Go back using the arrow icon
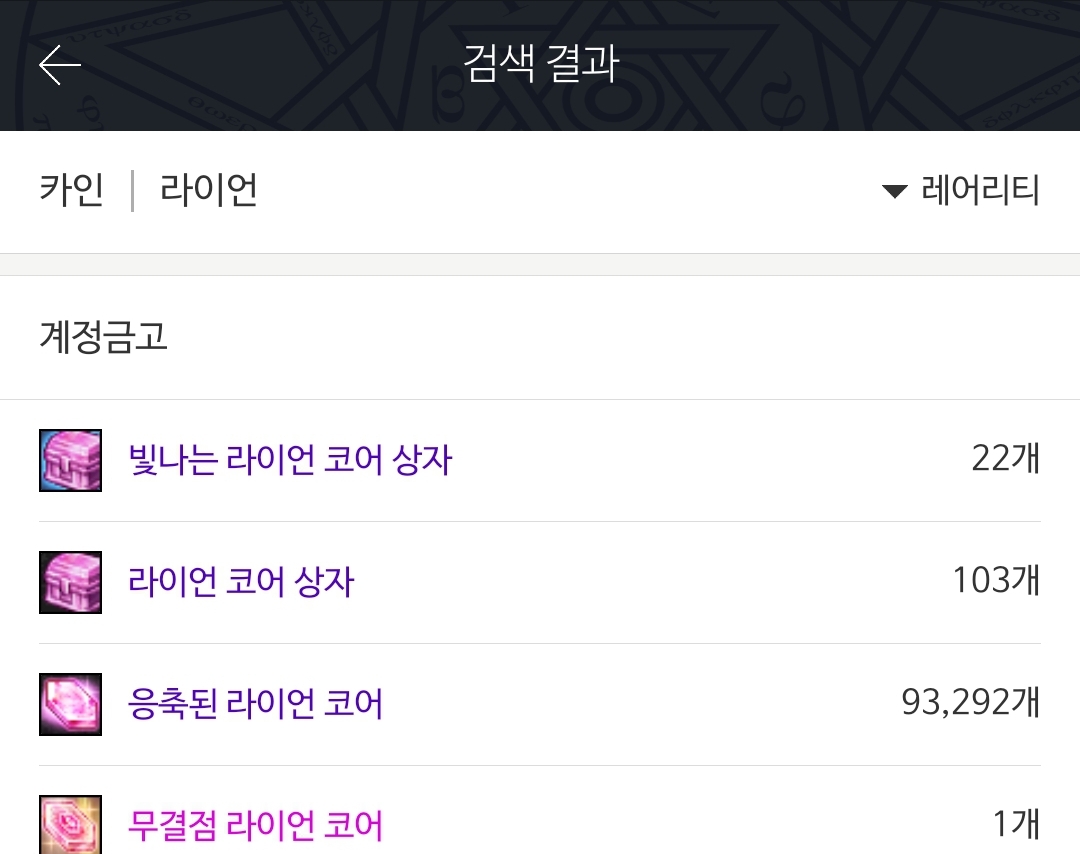1080x854 pixels. (60, 65)
